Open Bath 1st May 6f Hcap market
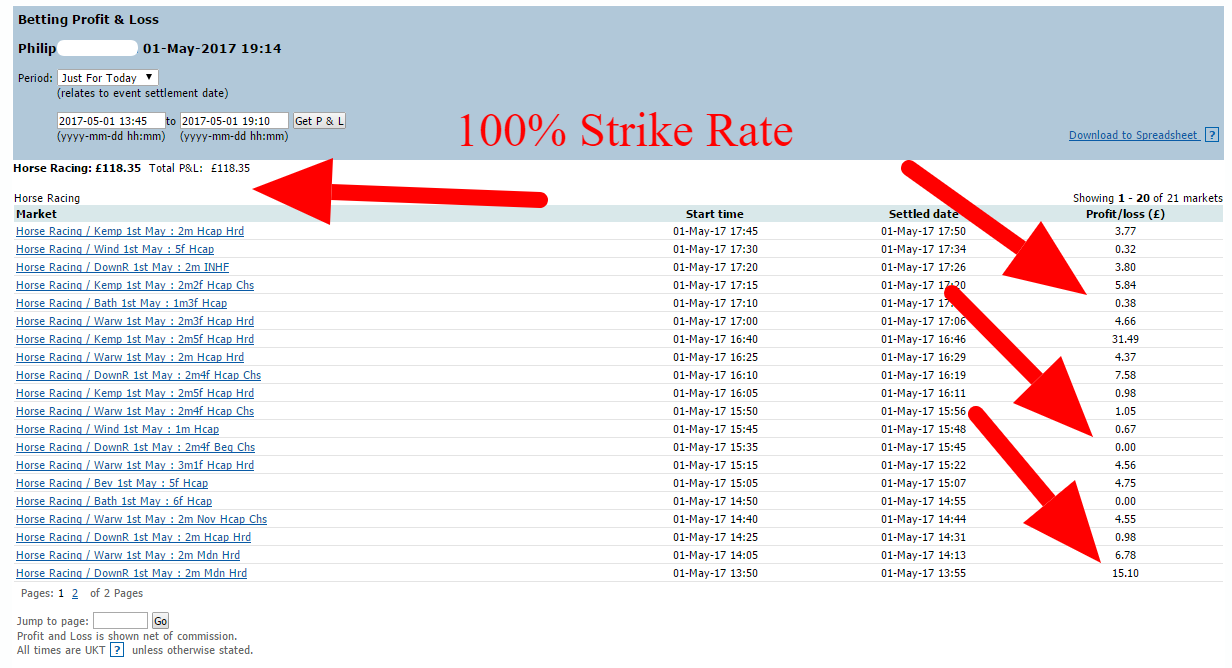 click(114, 501)
